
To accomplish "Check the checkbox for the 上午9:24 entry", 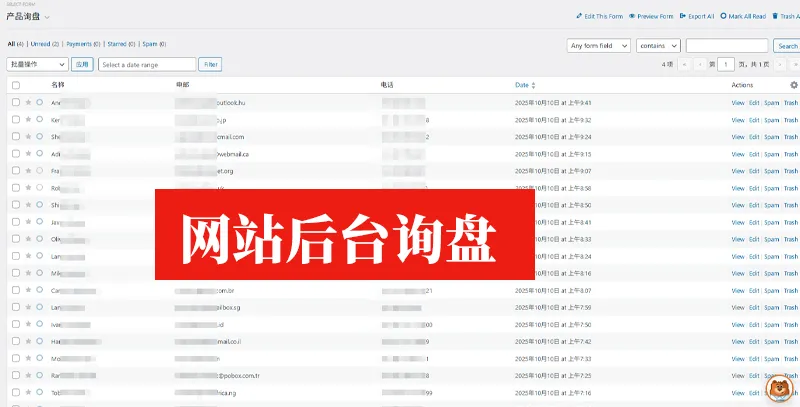I will point(16,136).
